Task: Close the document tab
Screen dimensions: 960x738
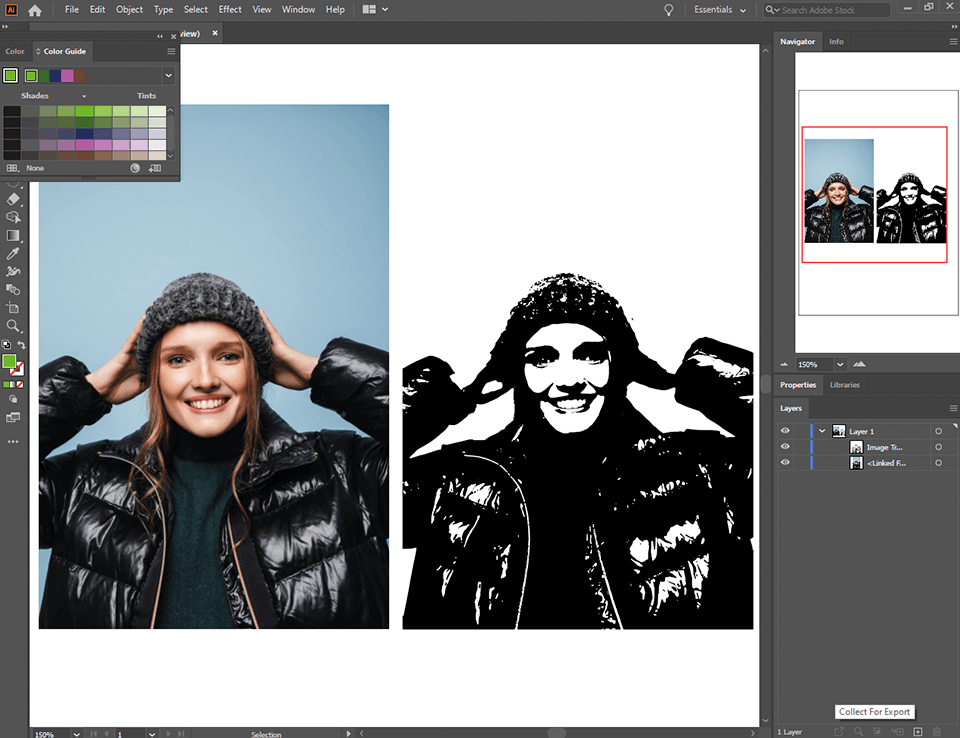Action: [215, 33]
